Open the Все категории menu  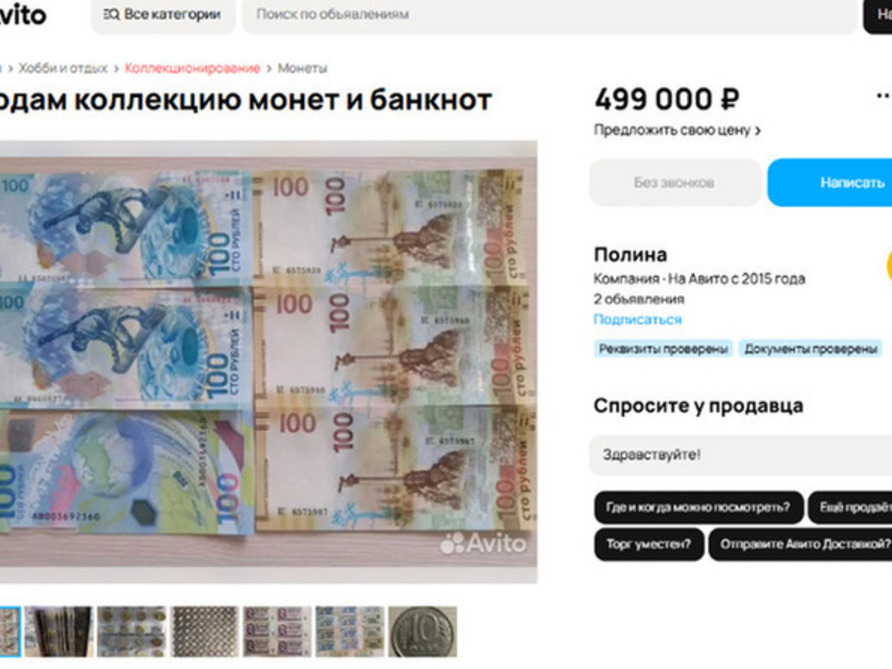tap(163, 15)
